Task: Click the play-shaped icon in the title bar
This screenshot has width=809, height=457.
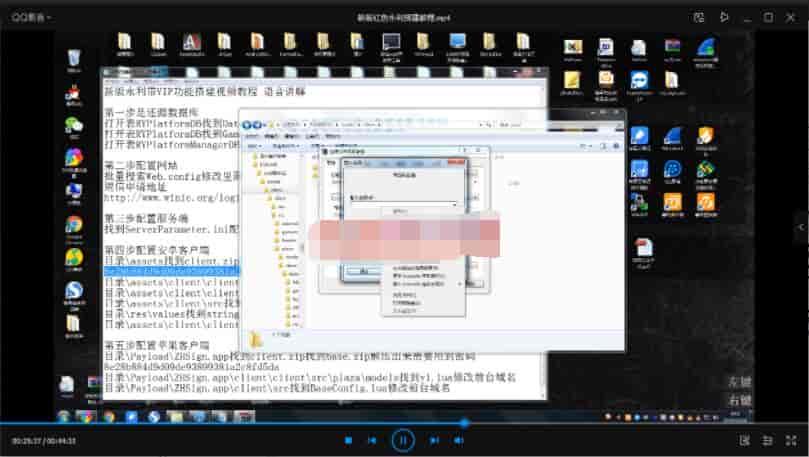Action: pos(724,17)
